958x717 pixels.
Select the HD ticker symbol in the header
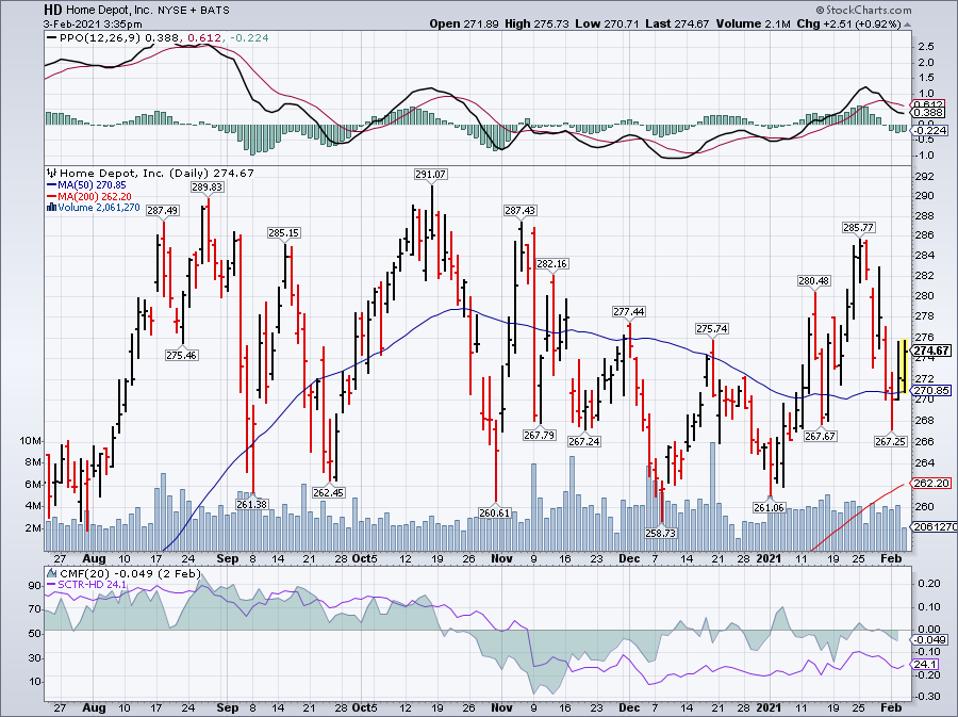52,10
